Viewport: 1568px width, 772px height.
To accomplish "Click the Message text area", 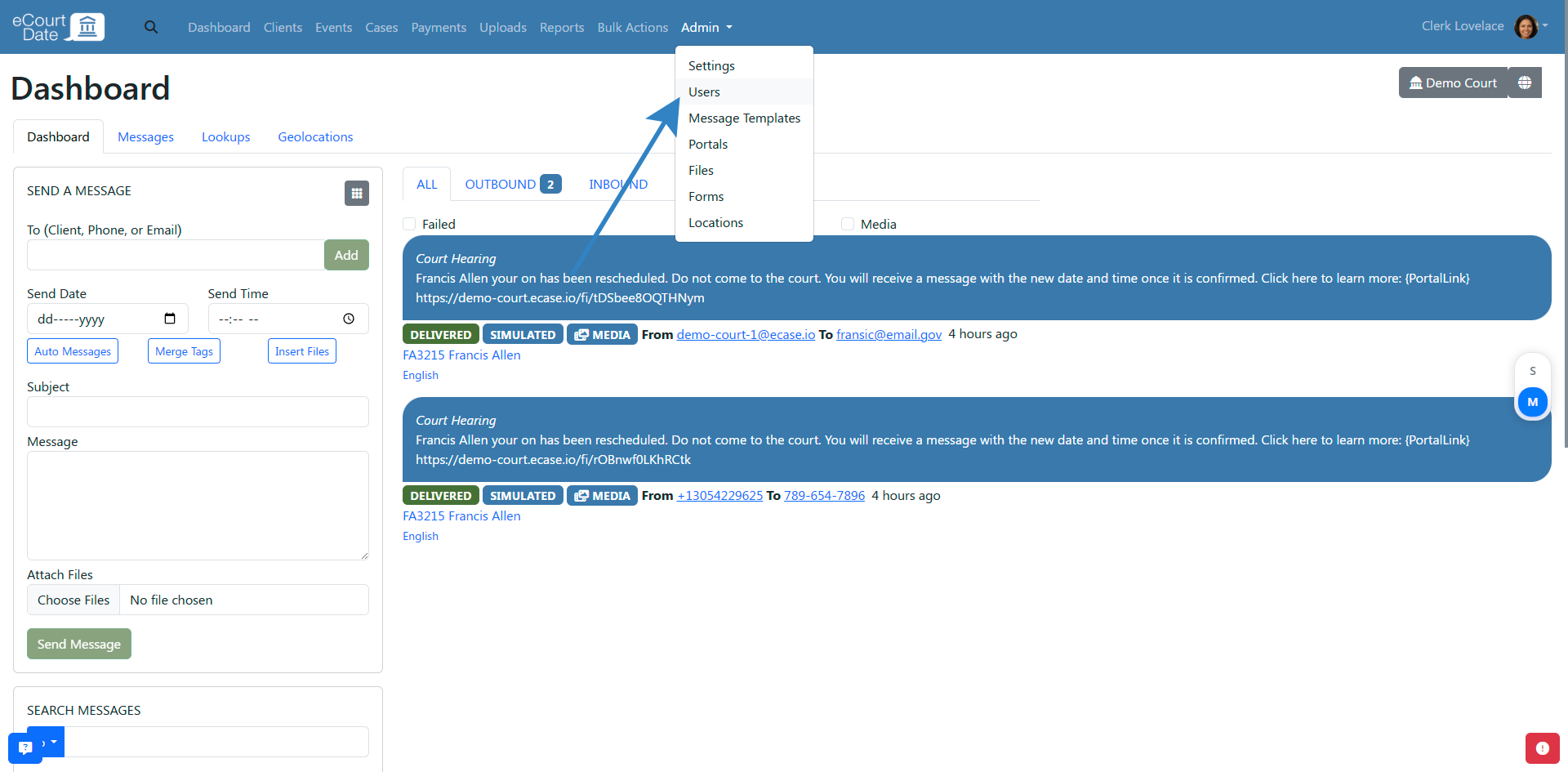I will [198, 506].
